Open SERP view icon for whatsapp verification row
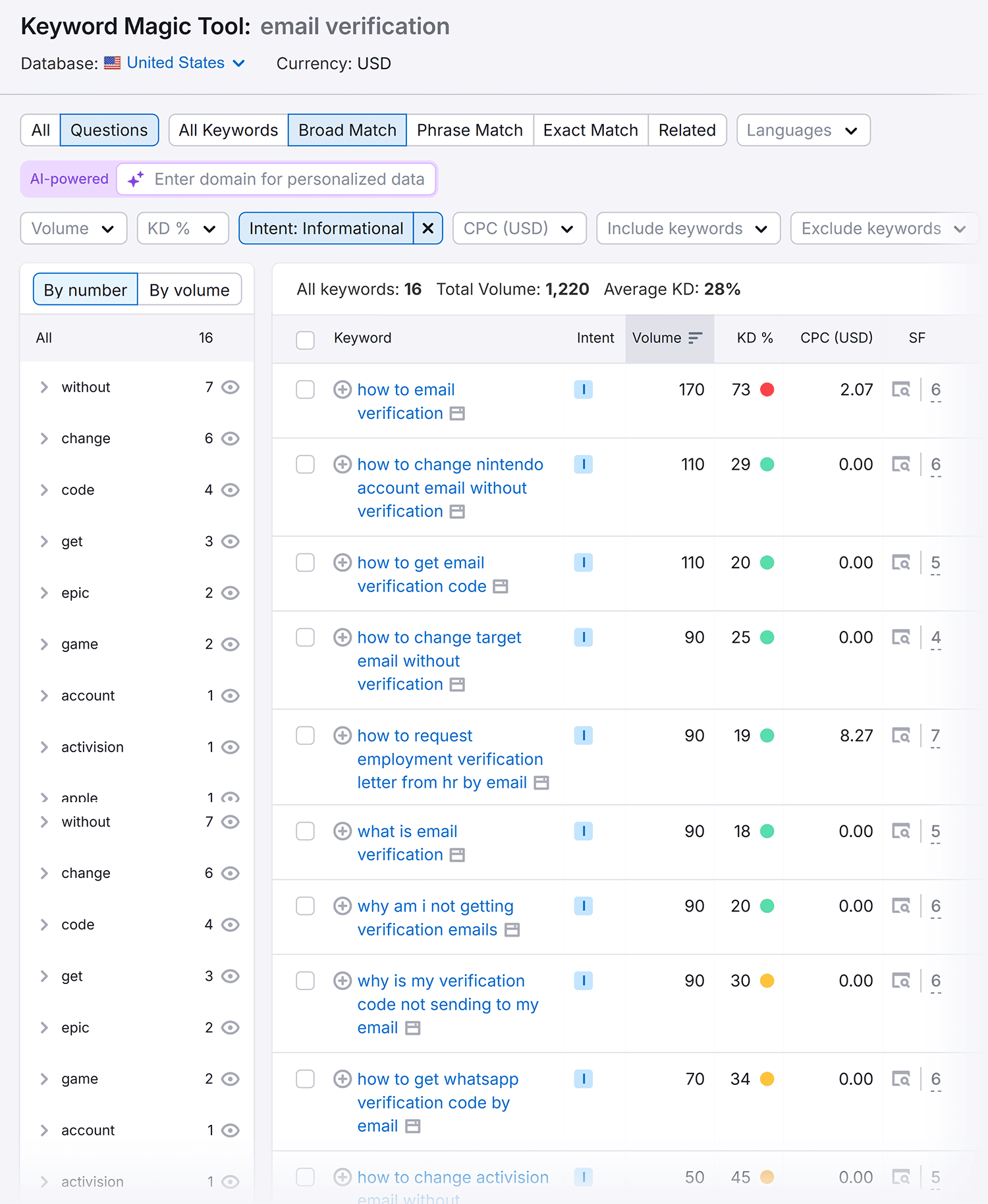Image resolution: width=988 pixels, height=1204 pixels. pyautogui.click(x=901, y=1079)
